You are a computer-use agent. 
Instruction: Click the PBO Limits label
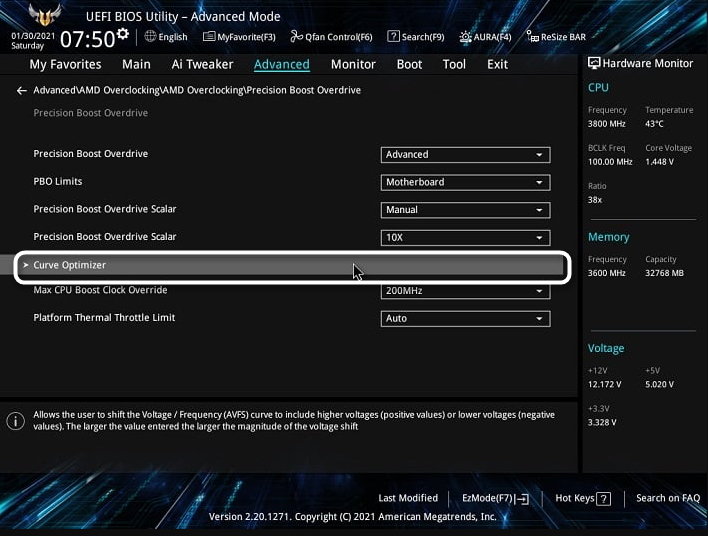coord(58,182)
